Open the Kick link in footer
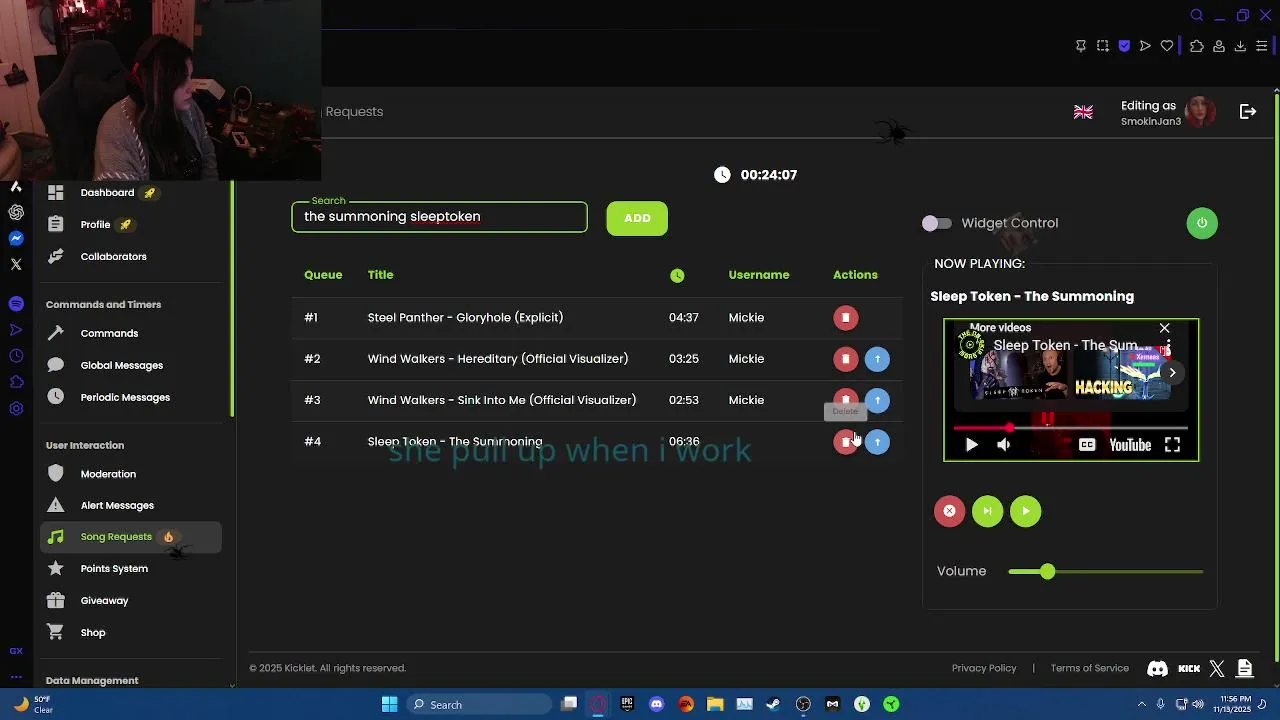 (x=1189, y=669)
